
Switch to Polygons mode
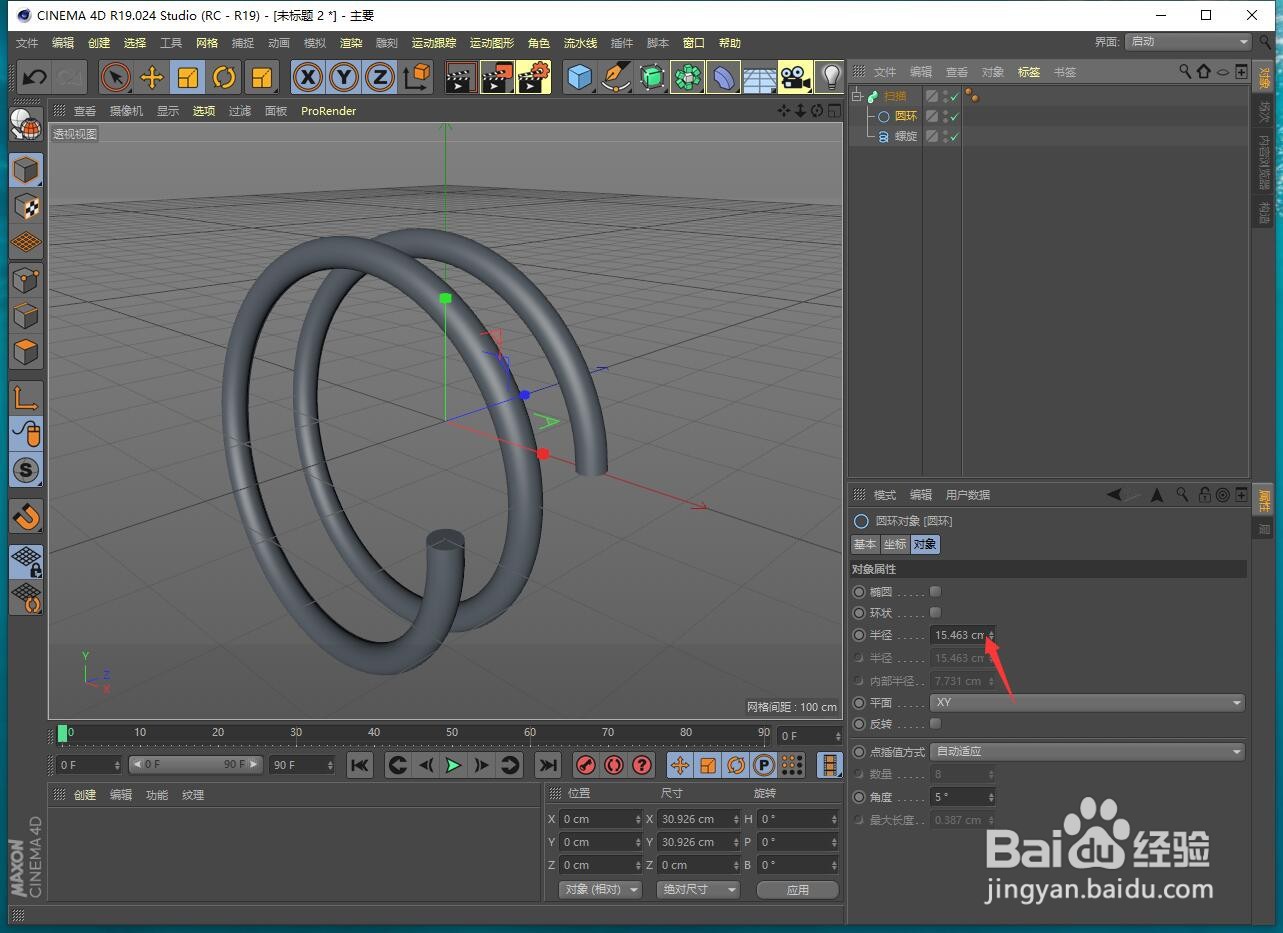[26, 352]
